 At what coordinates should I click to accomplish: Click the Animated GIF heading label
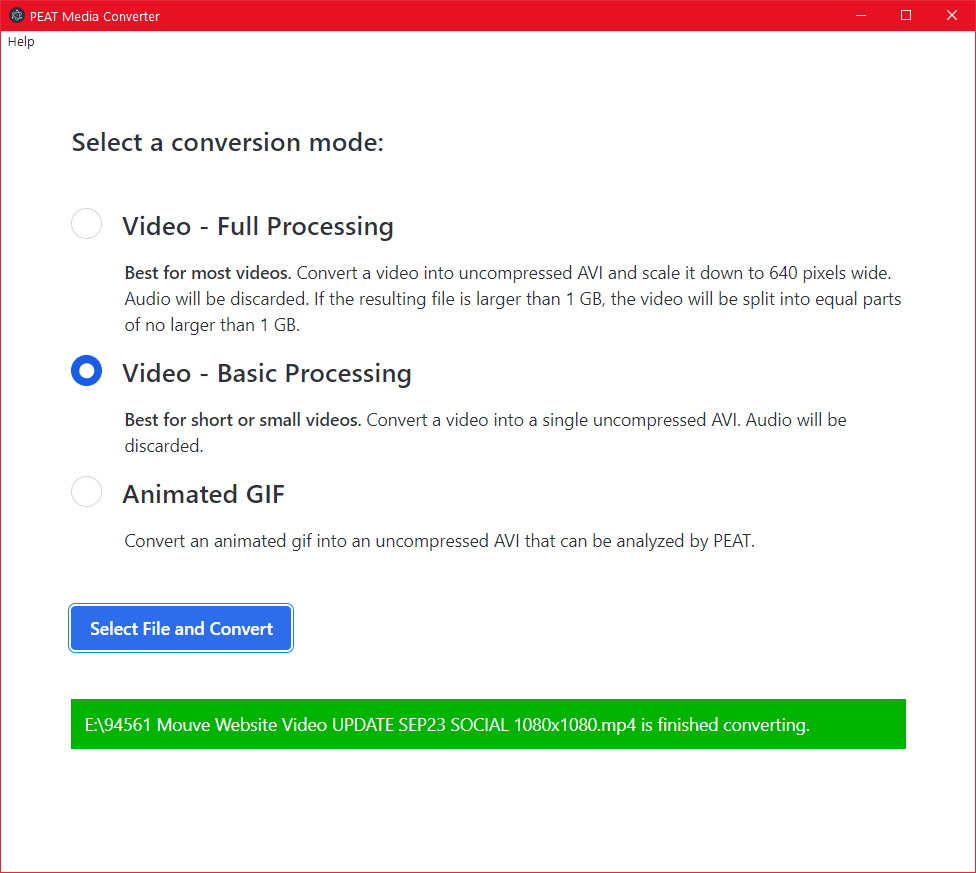[x=203, y=493]
